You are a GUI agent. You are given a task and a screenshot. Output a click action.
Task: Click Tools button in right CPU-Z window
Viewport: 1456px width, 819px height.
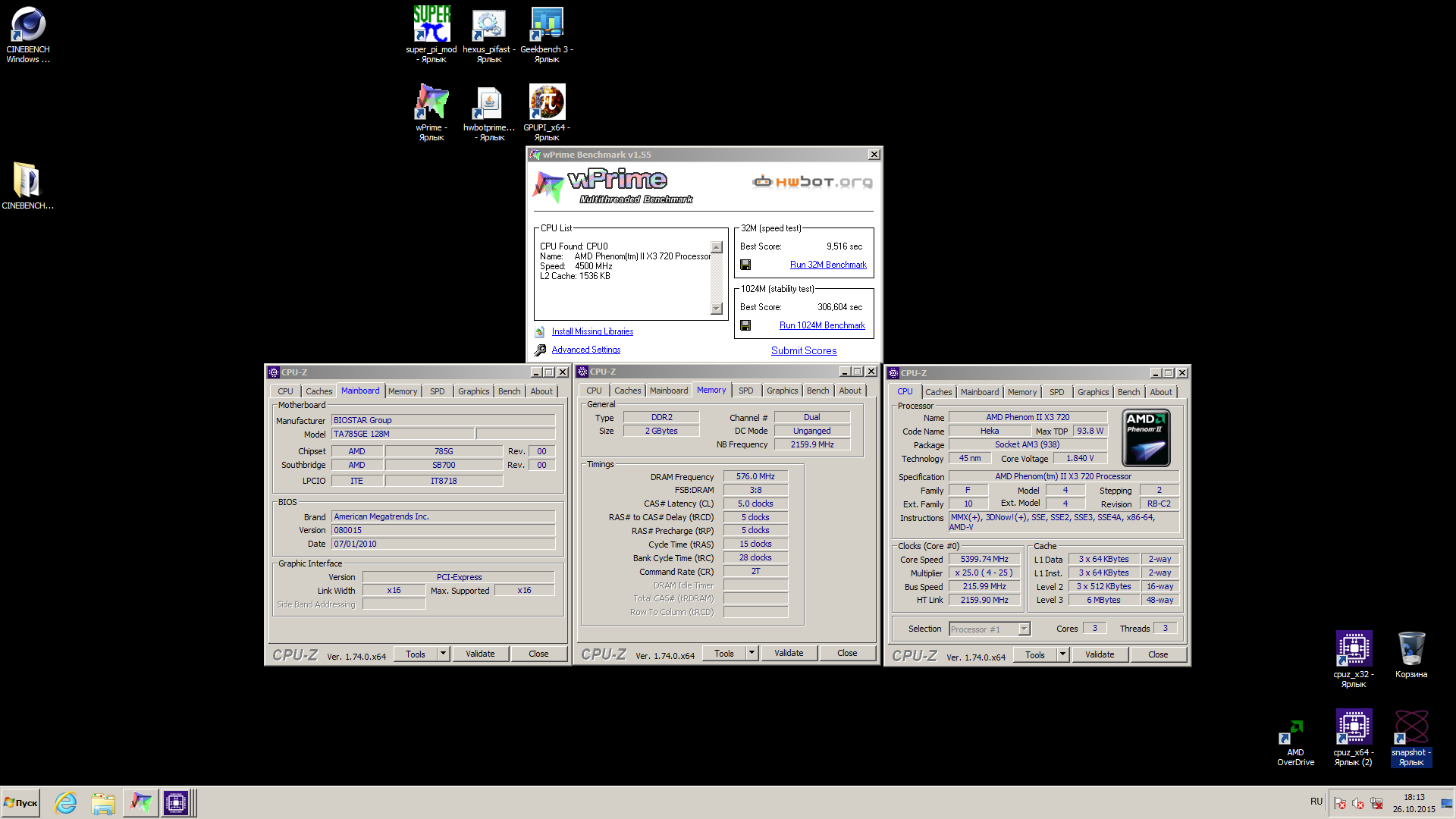1034,654
